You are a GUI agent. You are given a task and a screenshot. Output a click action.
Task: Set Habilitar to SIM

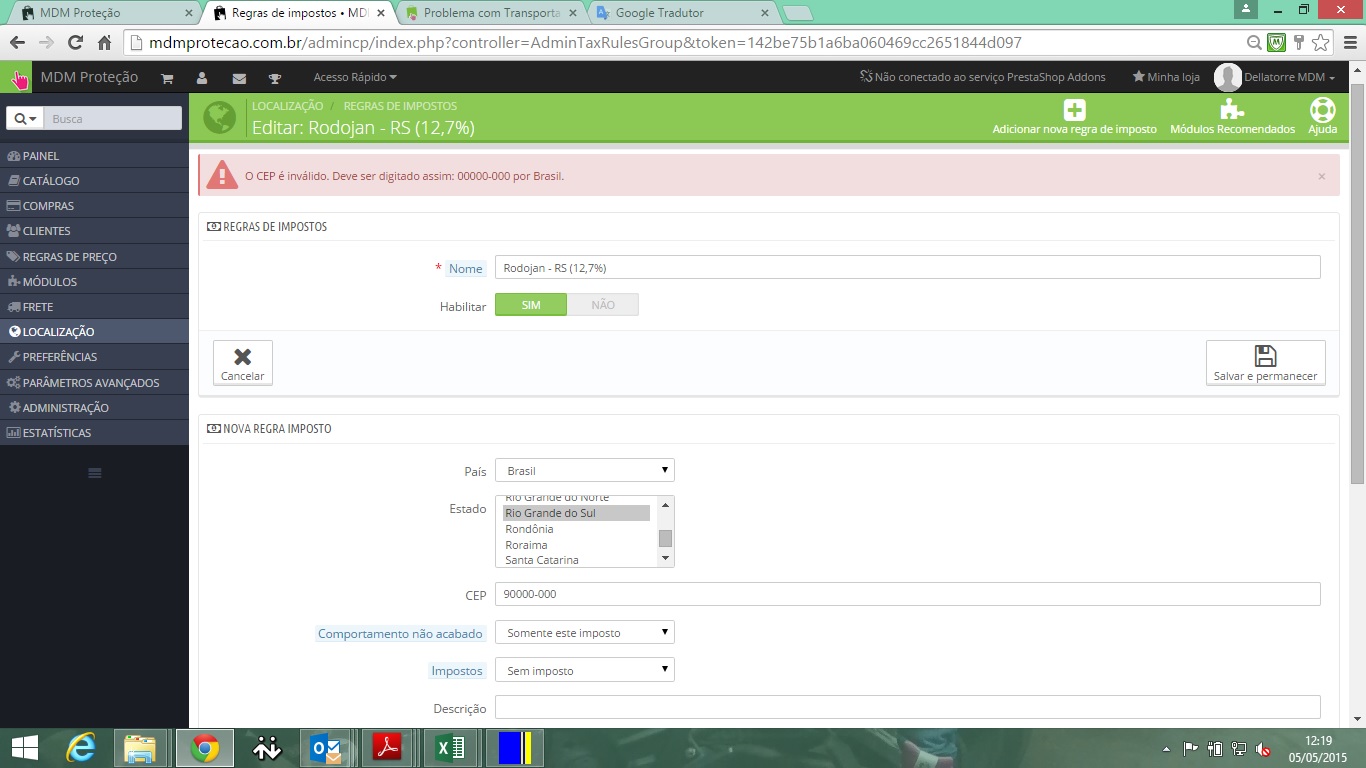pyautogui.click(x=531, y=305)
